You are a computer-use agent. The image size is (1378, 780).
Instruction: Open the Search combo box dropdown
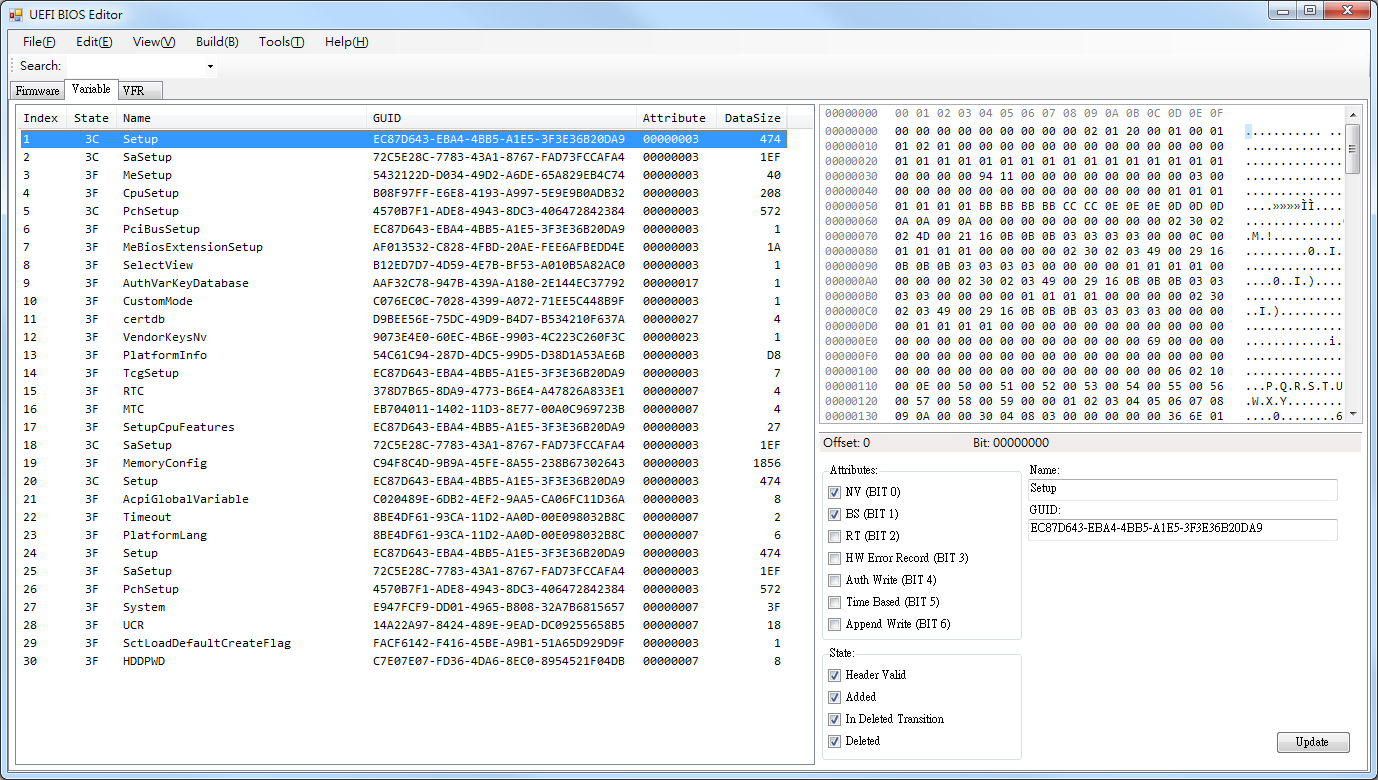(209, 65)
